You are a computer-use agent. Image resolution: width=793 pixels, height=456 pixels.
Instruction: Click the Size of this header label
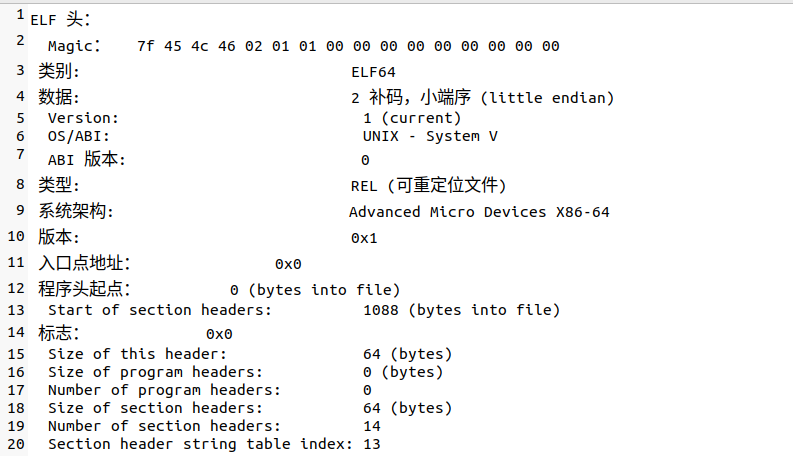137,354
